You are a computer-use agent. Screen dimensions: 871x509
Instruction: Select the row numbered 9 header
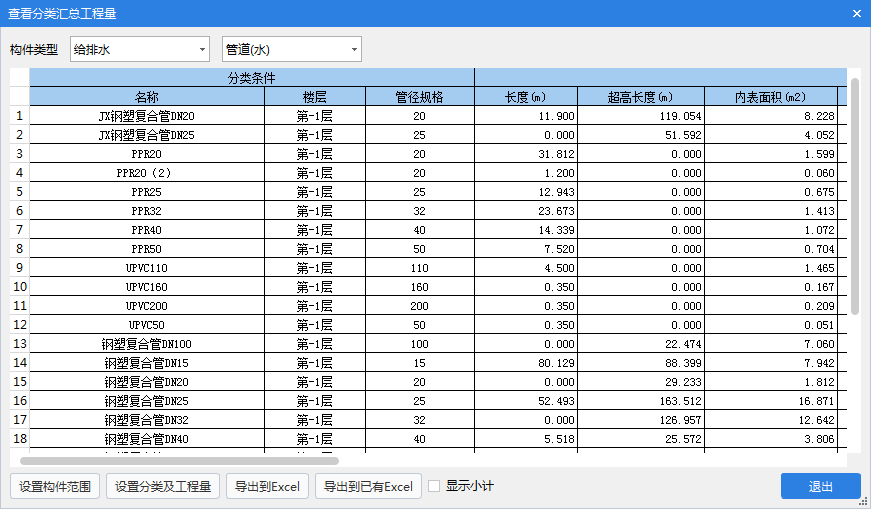point(19,268)
